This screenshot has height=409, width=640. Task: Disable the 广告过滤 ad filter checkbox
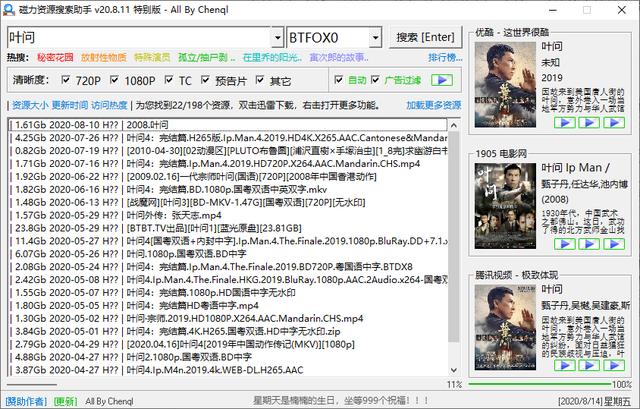(x=378, y=80)
